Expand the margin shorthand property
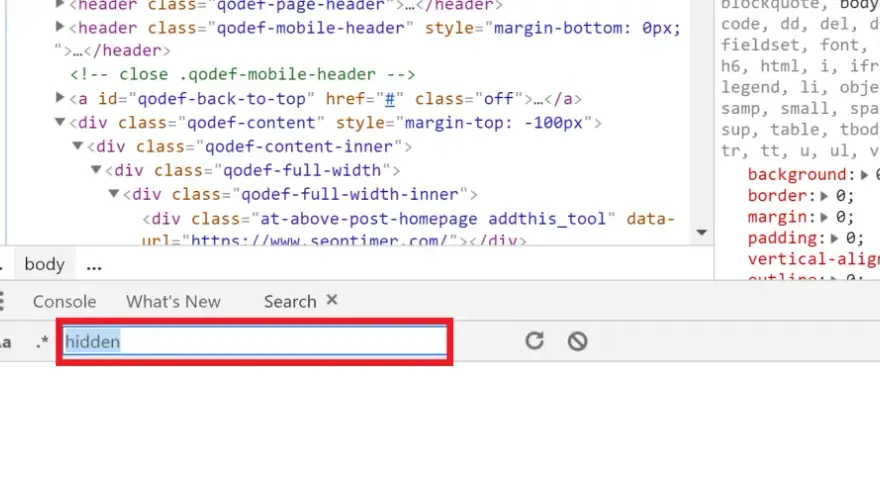The height and width of the screenshot is (480, 880). click(x=824, y=217)
